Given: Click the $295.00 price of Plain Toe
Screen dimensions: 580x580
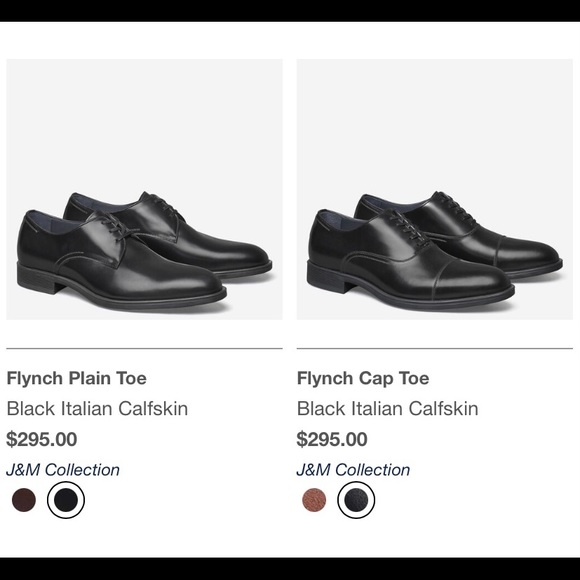Looking at the screenshot, I should coord(42,439).
